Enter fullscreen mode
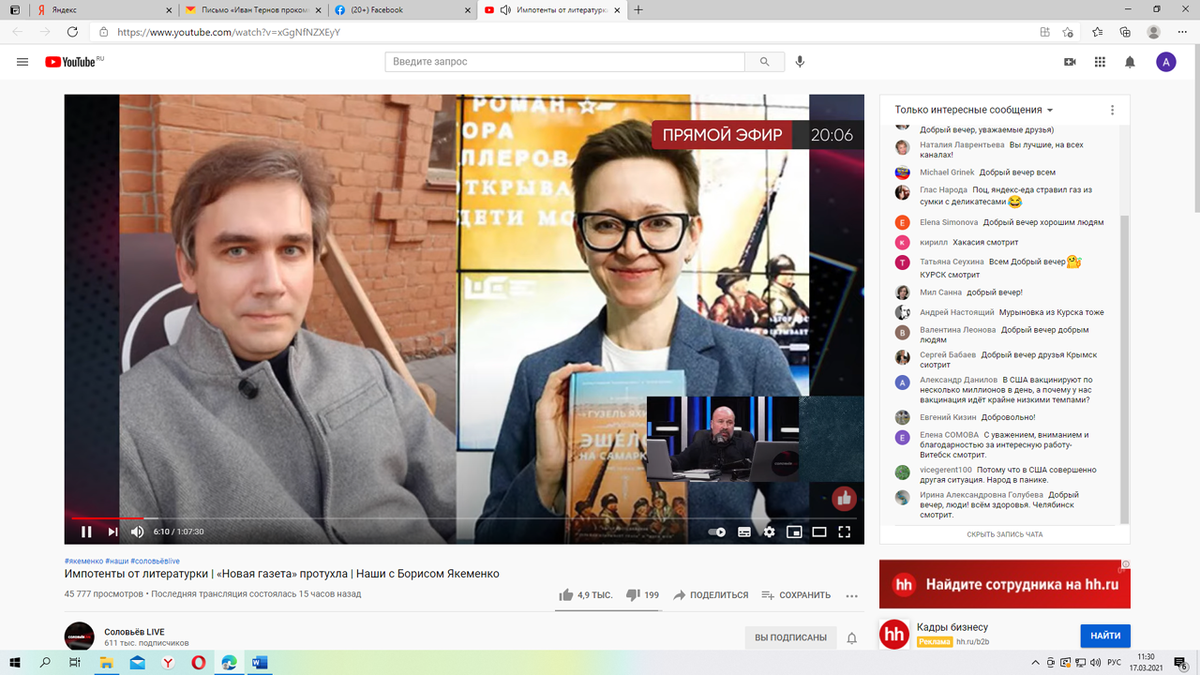The width and height of the screenshot is (1200, 675). 844,532
